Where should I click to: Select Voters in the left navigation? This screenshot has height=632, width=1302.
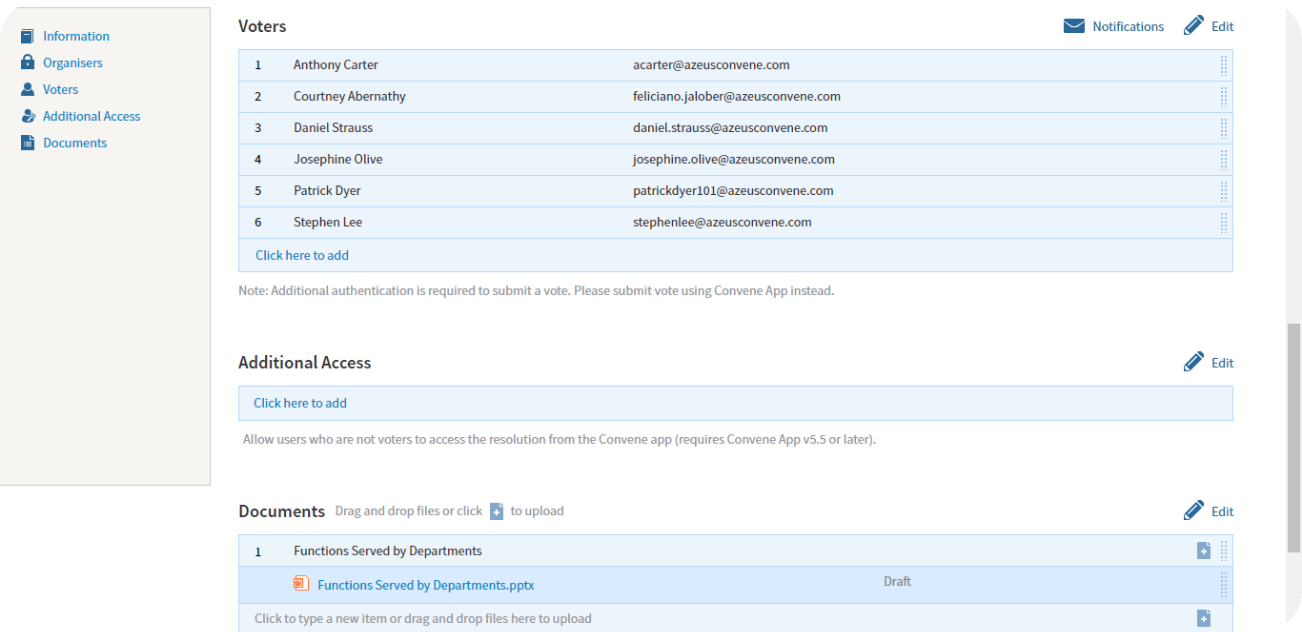coord(60,89)
